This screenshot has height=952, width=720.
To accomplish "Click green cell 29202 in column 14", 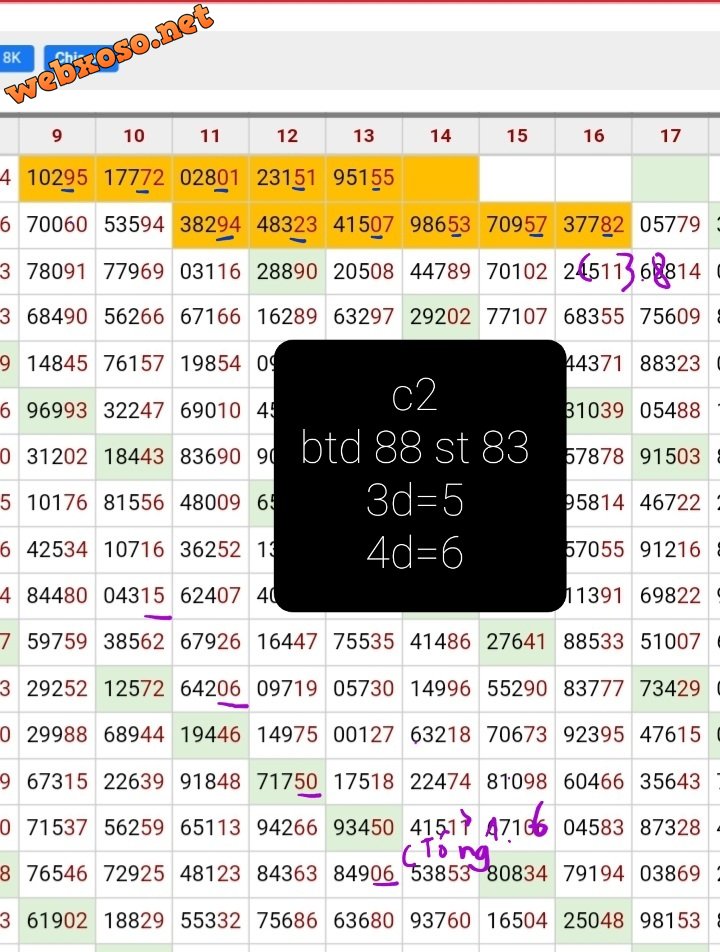I will (x=440, y=317).
